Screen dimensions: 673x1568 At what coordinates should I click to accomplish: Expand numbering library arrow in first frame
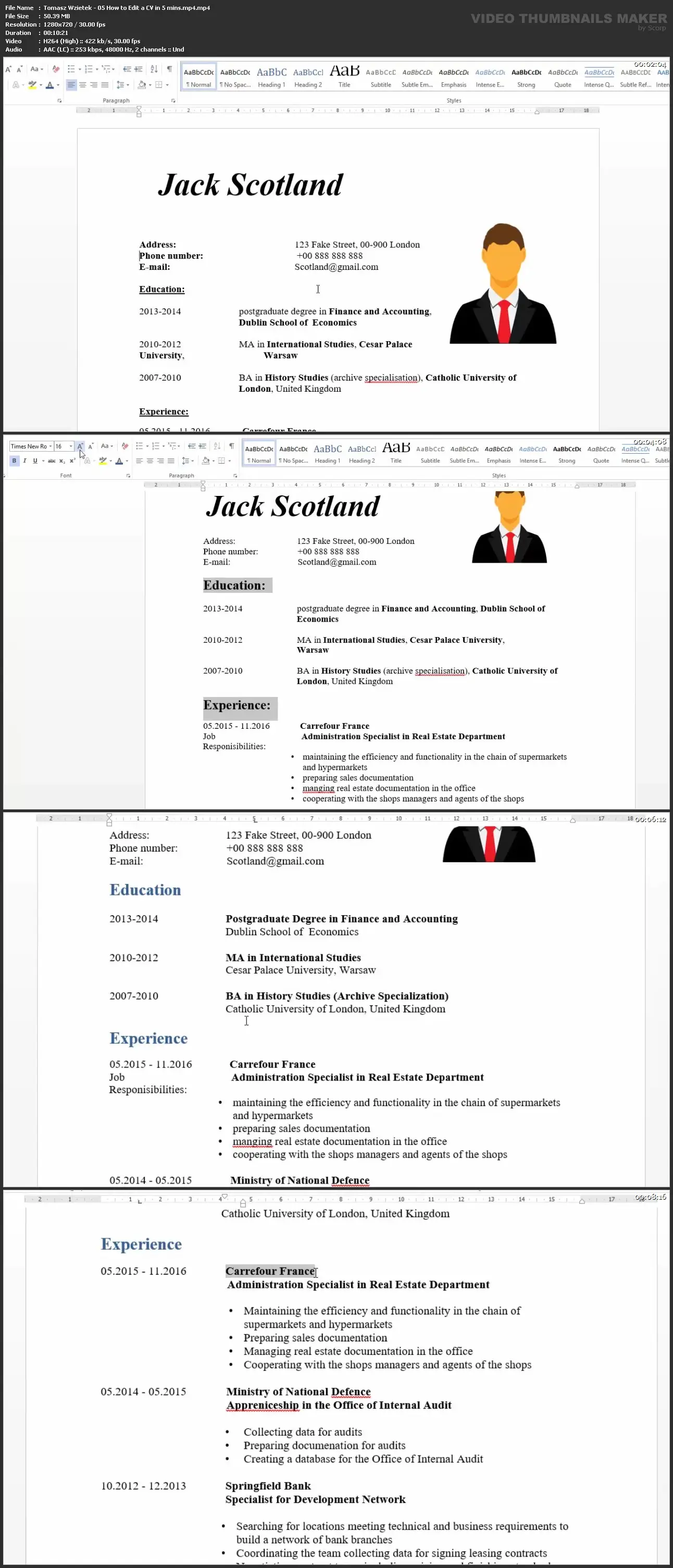click(x=97, y=69)
